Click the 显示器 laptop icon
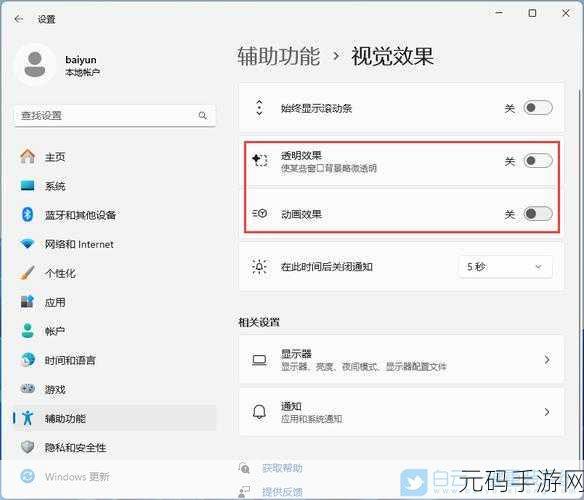This screenshot has height=500, width=584. coord(259,360)
